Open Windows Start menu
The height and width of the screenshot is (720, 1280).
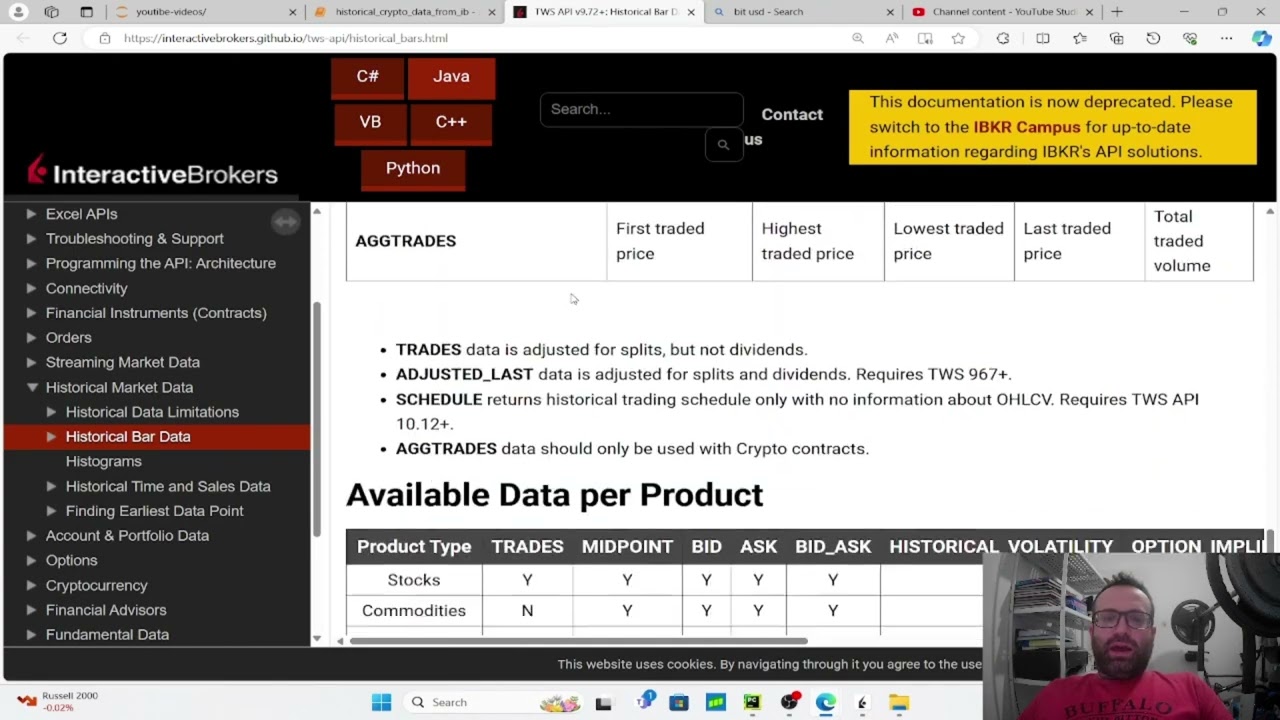(381, 702)
